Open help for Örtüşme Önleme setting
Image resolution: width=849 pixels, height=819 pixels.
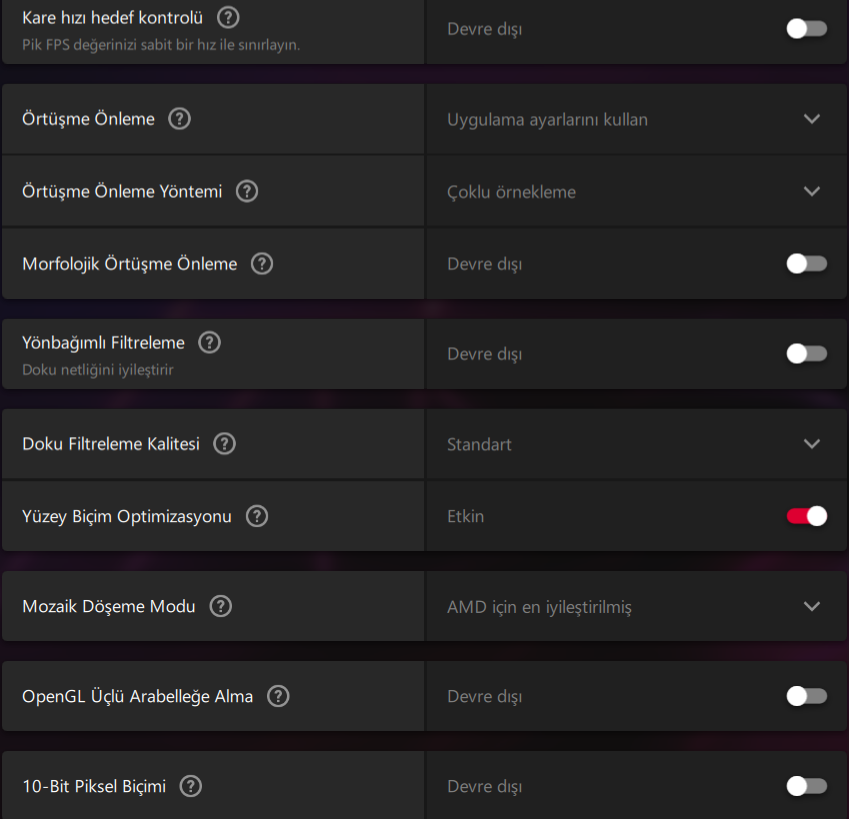click(x=179, y=119)
